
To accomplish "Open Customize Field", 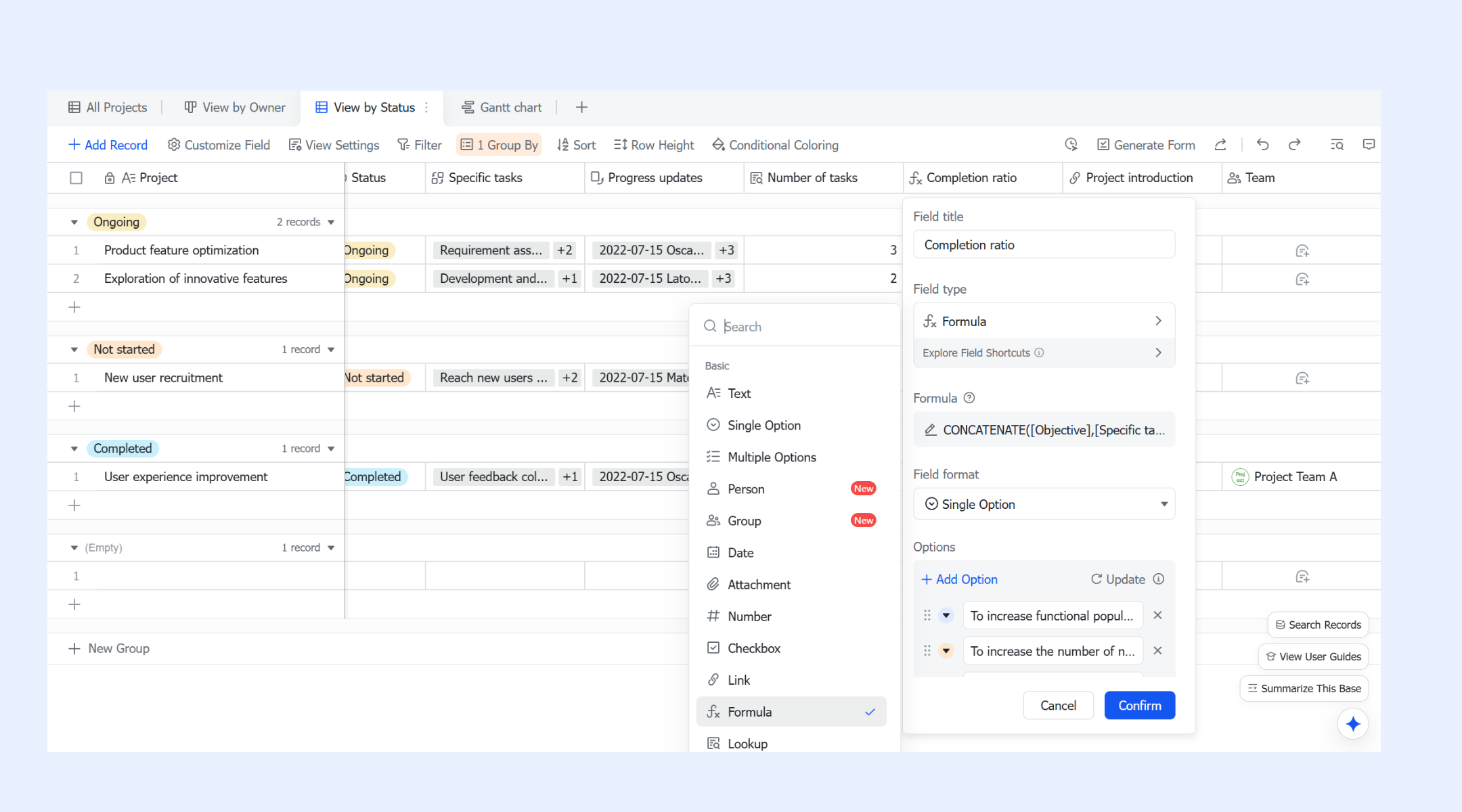I will coord(219,145).
